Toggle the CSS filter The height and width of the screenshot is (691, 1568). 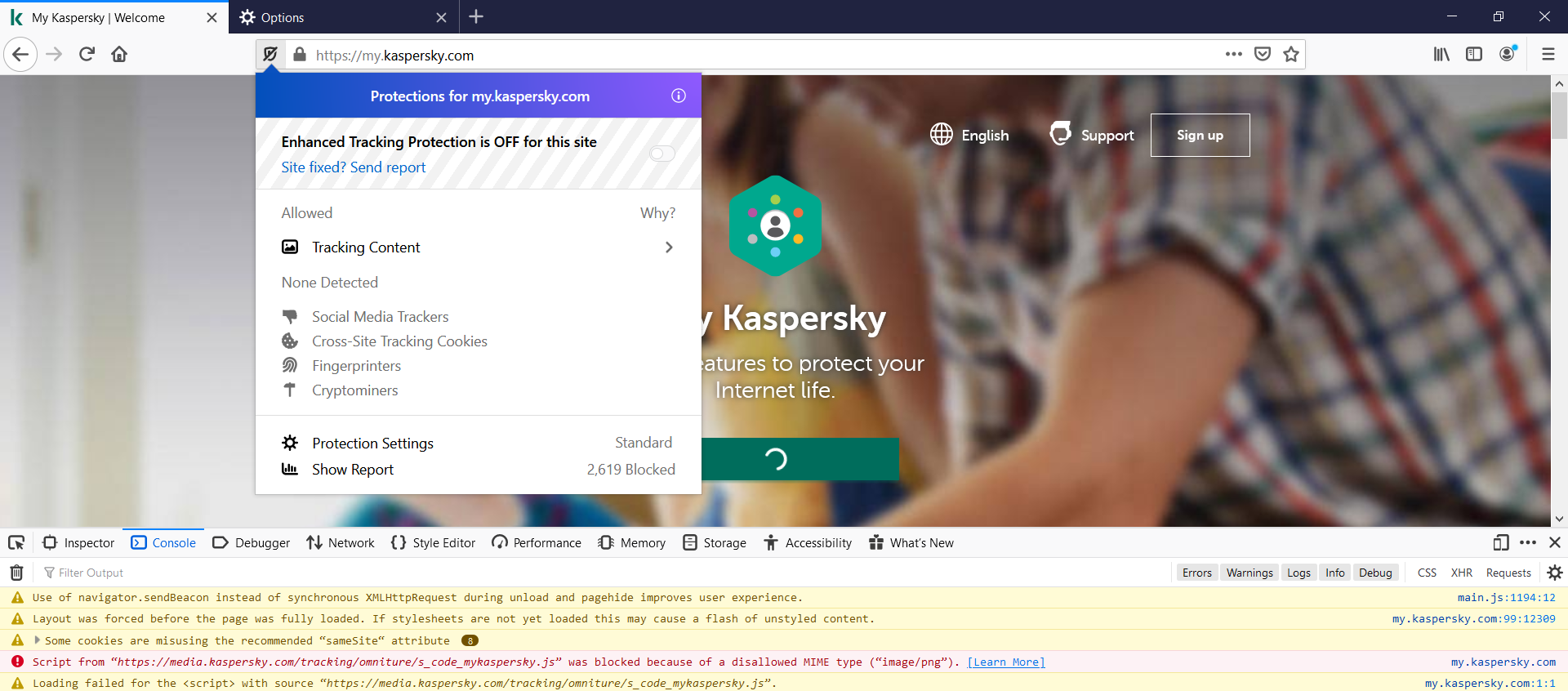pyautogui.click(x=1427, y=573)
